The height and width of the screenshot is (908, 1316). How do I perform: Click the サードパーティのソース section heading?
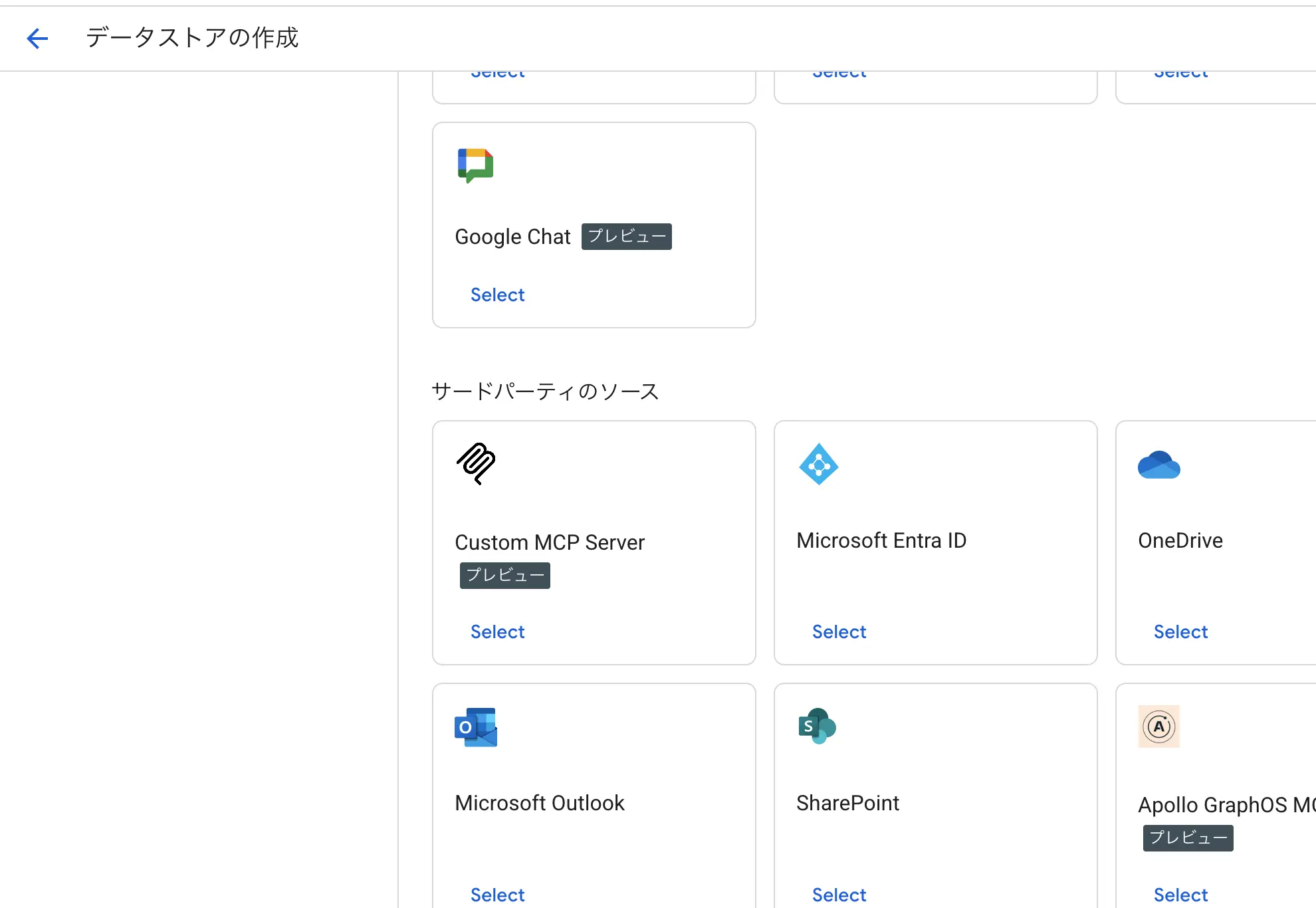[x=545, y=391]
